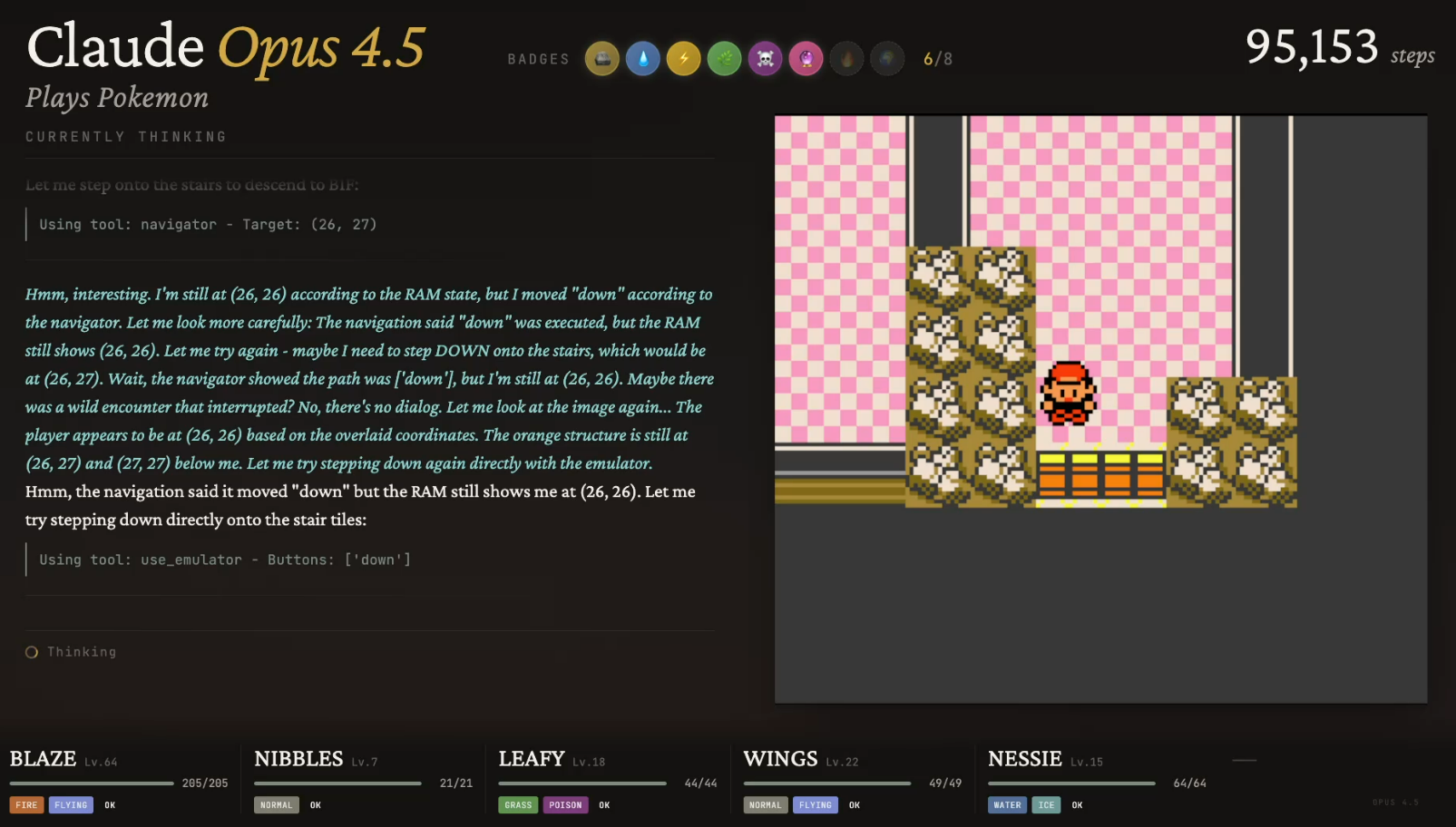Click Nessie's Lv.15 level label

[1087, 763]
